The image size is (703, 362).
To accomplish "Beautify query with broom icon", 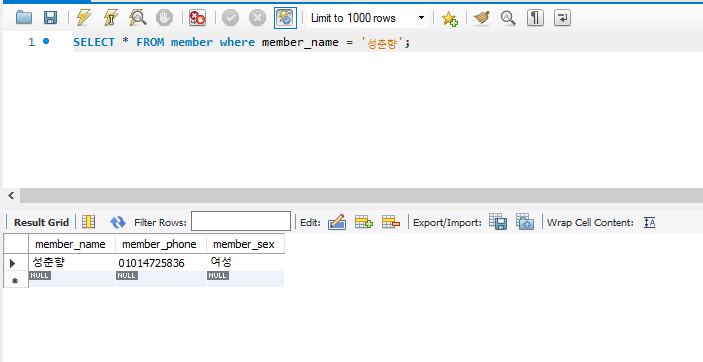I will click(482, 18).
